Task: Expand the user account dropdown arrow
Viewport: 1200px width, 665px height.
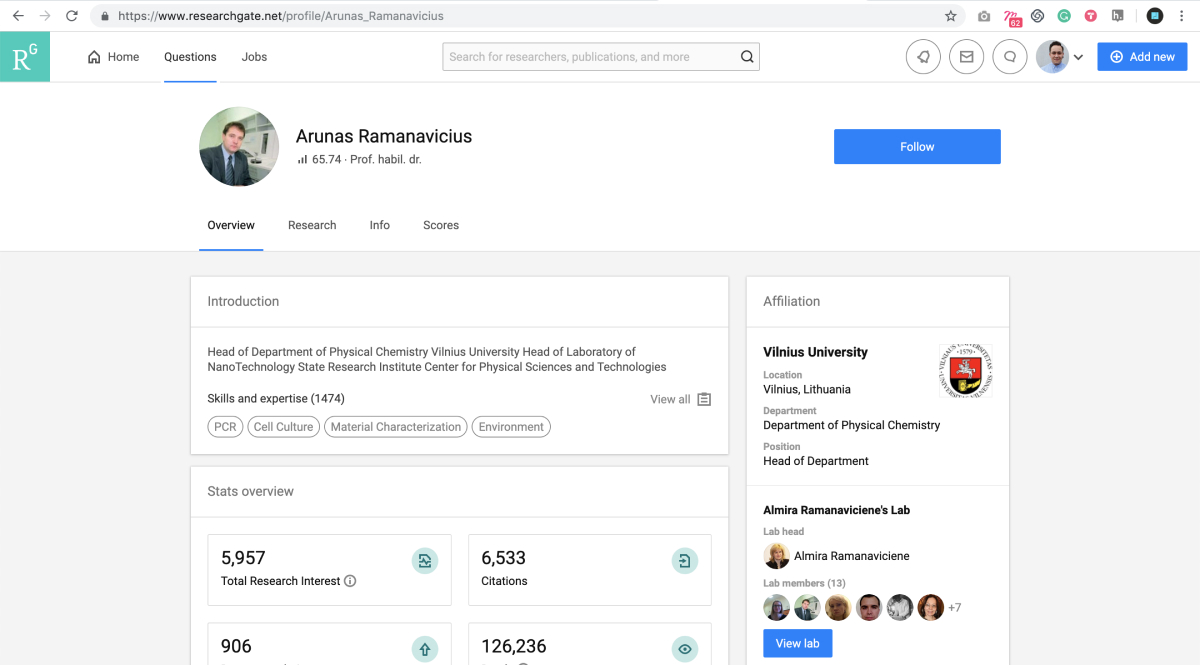Action: (x=1078, y=58)
